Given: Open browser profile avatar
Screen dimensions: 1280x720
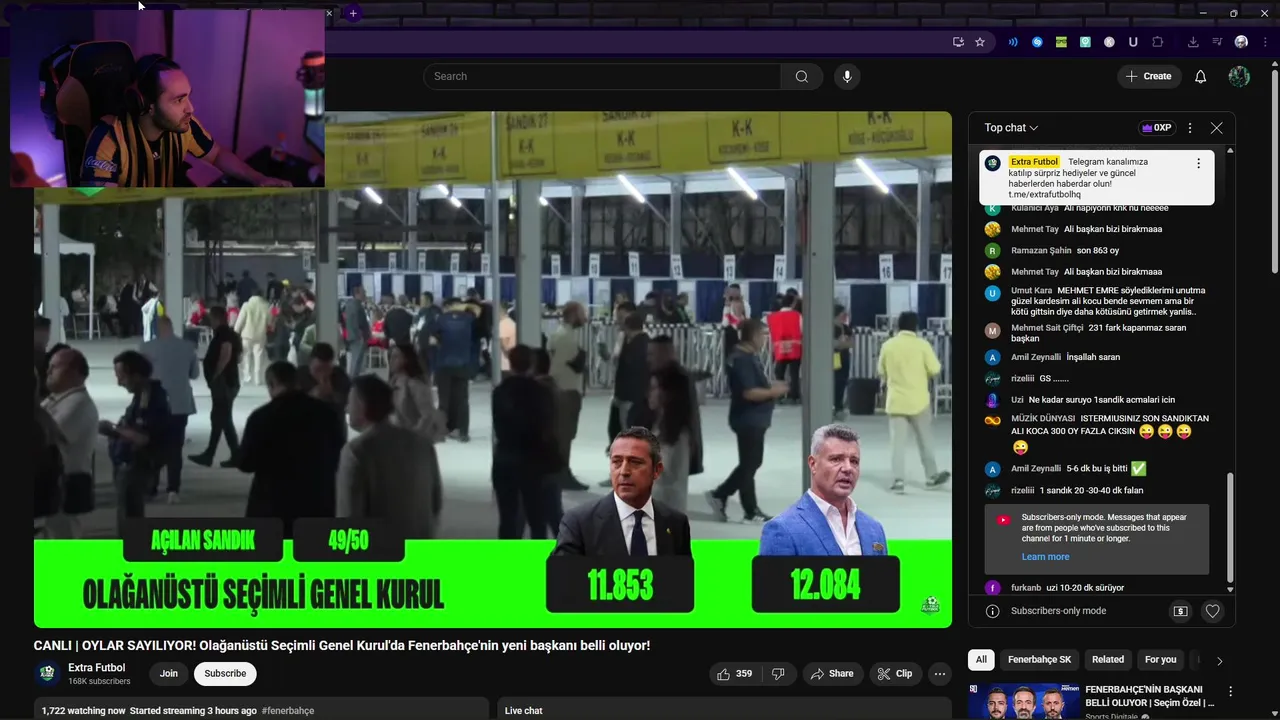Looking at the screenshot, I should 1241,42.
